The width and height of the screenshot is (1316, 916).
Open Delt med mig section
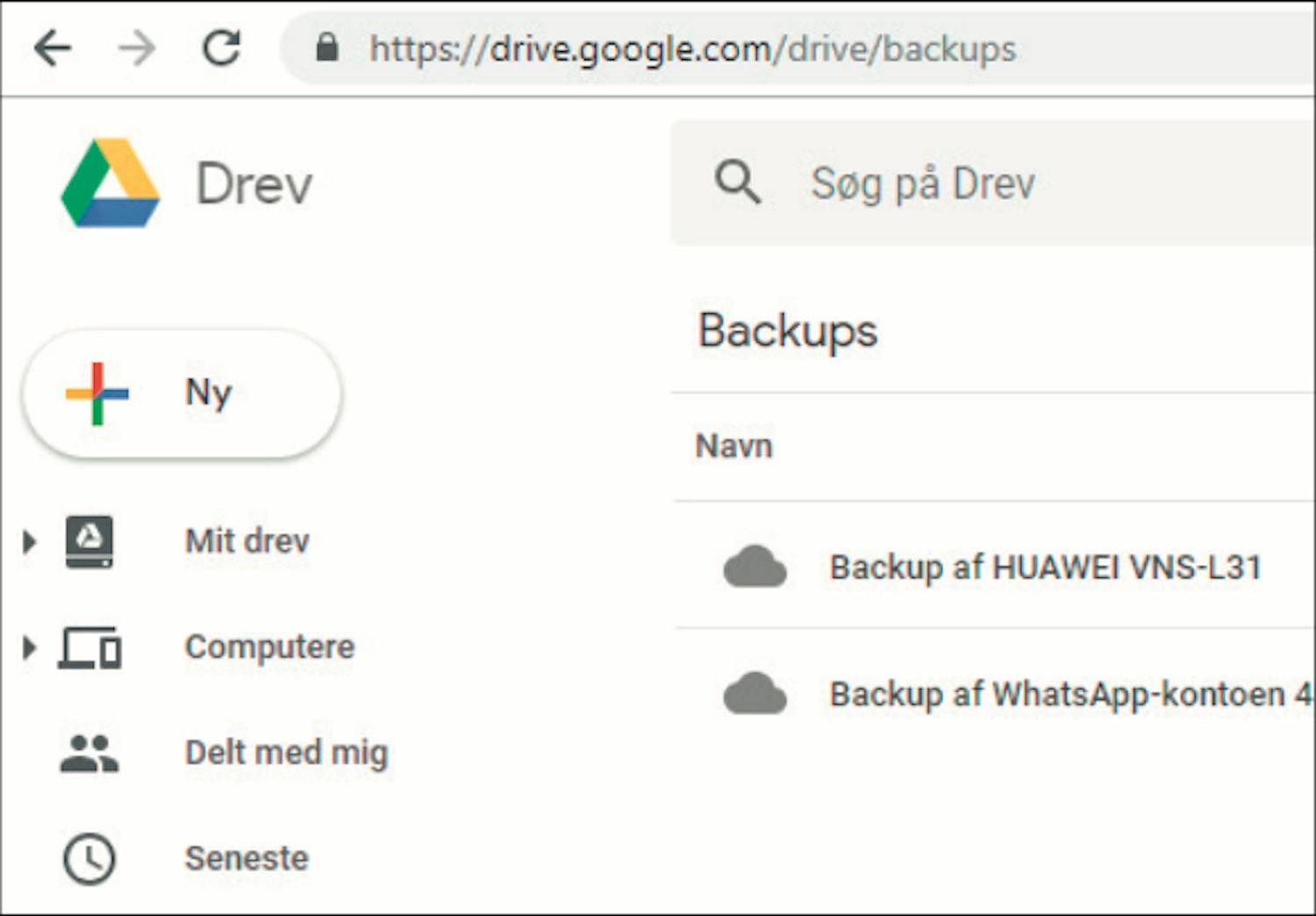point(286,753)
